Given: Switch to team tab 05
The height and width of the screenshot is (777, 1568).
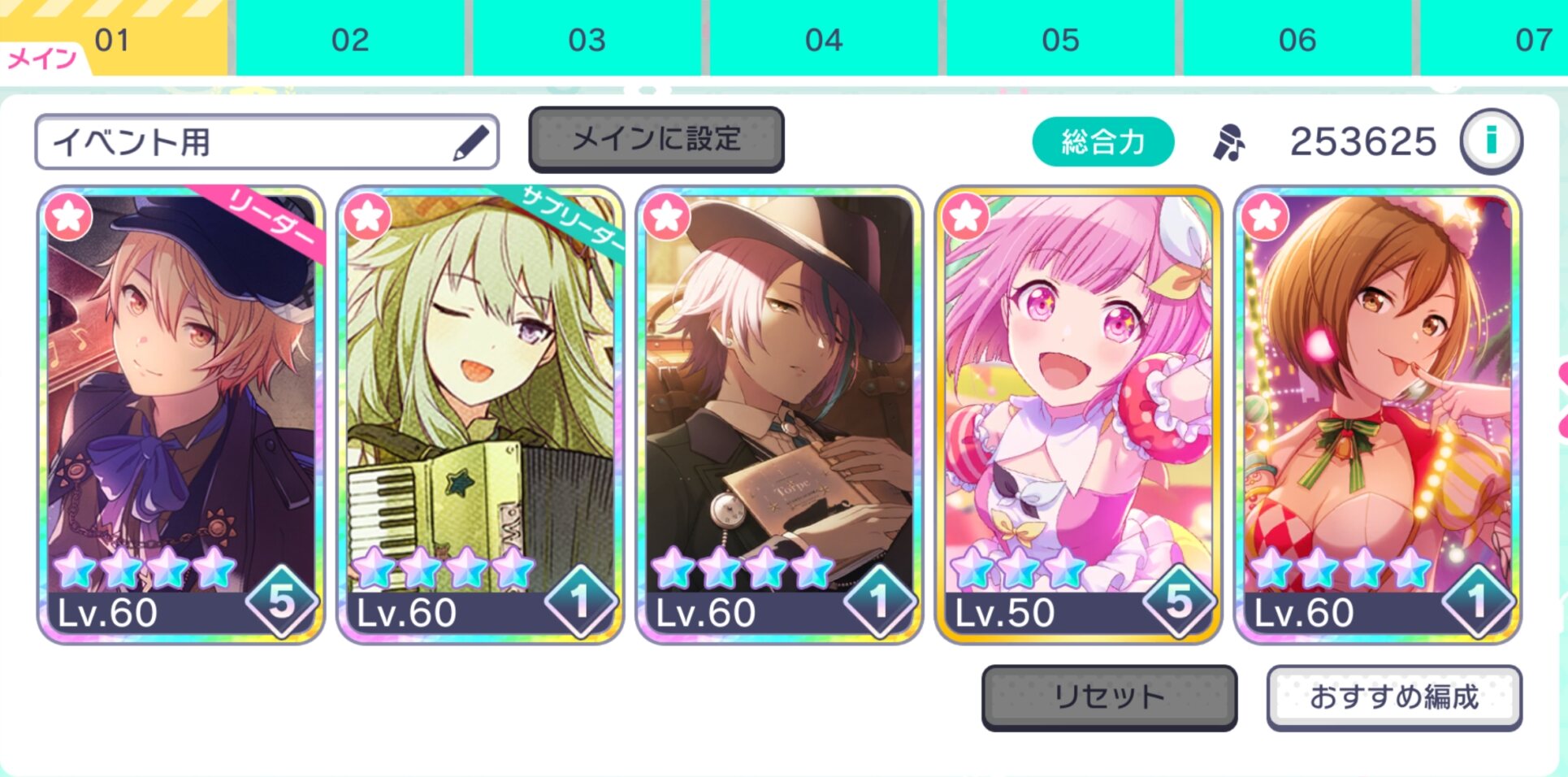Looking at the screenshot, I should pyautogui.click(x=1060, y=38).
